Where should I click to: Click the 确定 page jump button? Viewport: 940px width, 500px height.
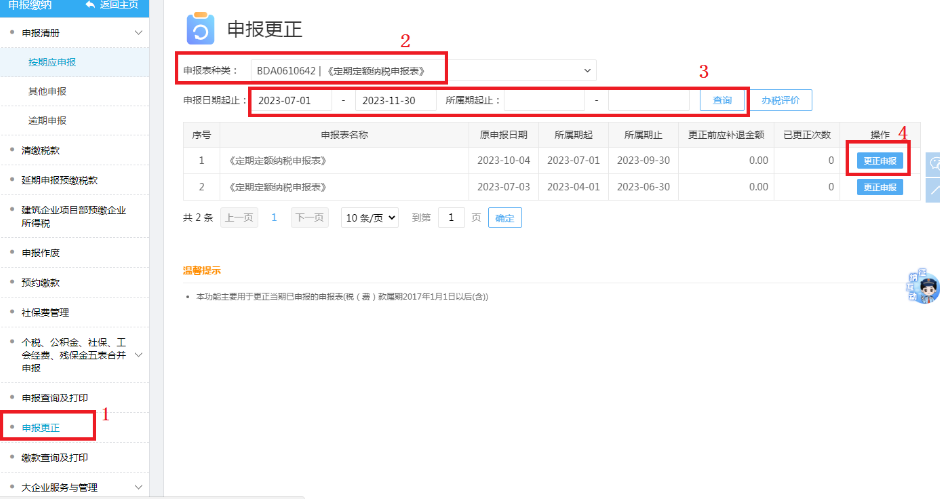(505, 218)
